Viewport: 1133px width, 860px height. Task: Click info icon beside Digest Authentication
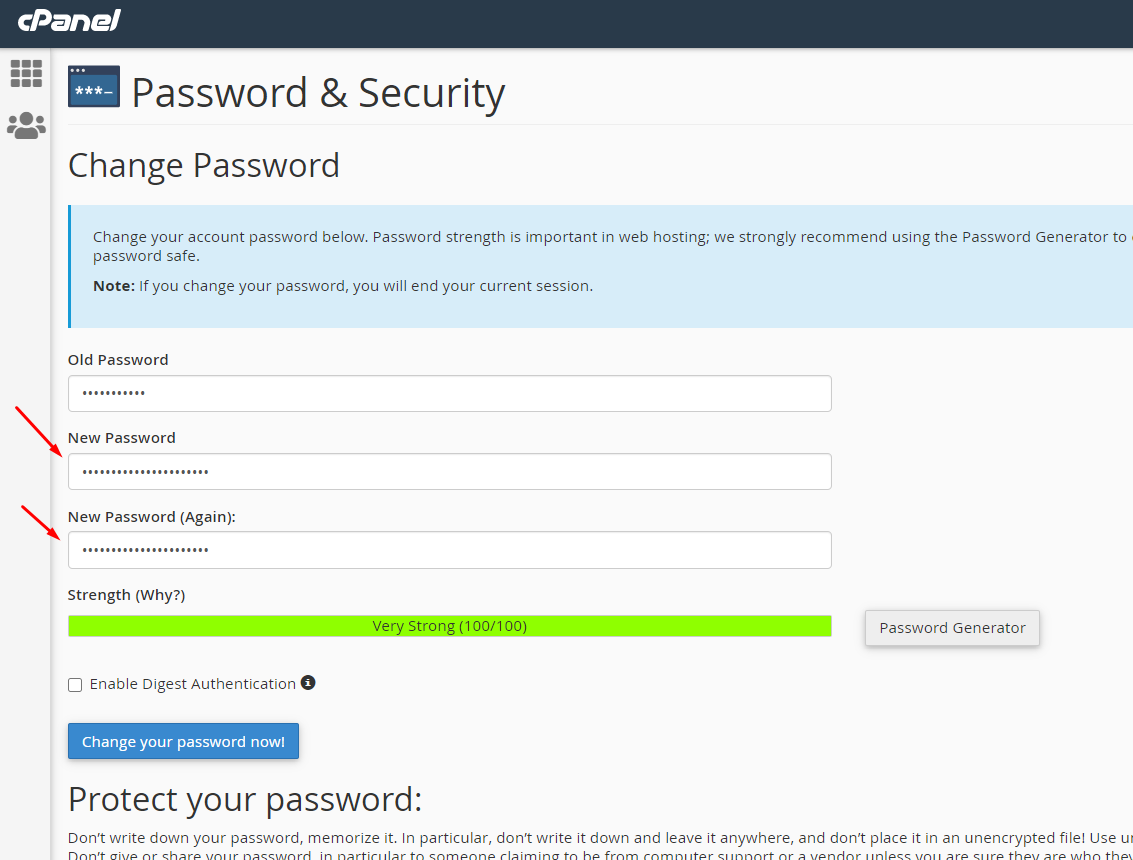(x=308, y=683)
